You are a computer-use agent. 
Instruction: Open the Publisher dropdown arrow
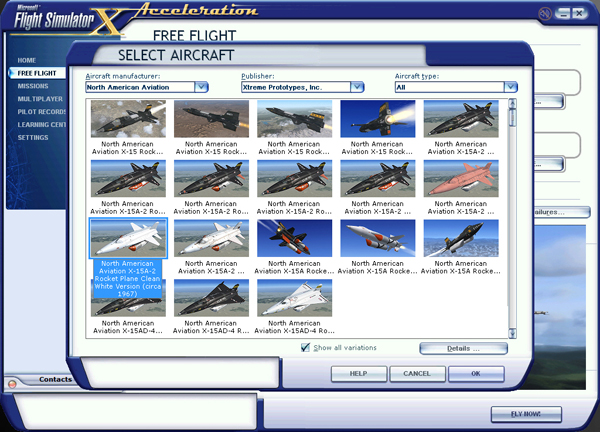coord(357,87)
